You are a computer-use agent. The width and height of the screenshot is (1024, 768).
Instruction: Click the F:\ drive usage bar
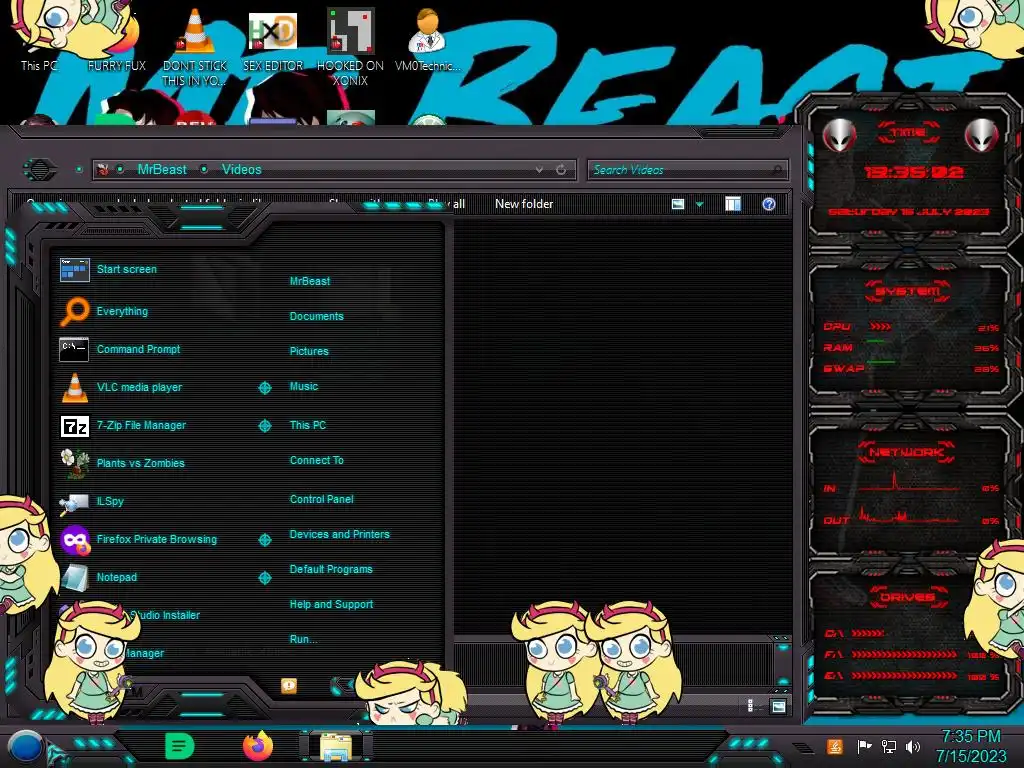[904, 654]
